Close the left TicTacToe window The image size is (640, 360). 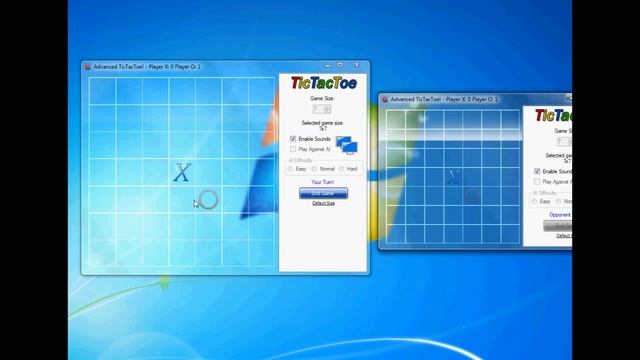point(356,65)
